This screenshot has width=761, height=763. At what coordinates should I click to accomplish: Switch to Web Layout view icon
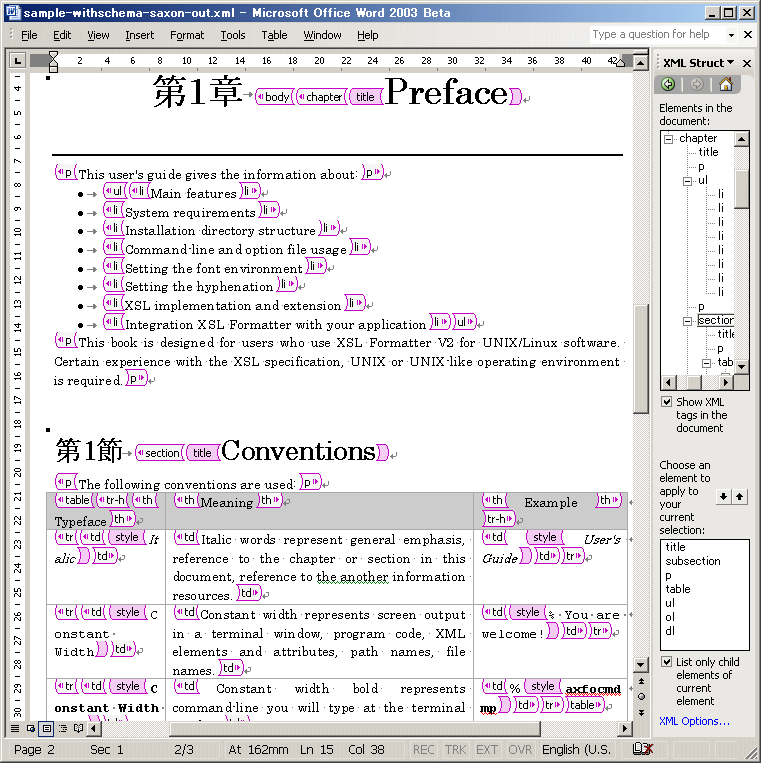coord(31,728)
